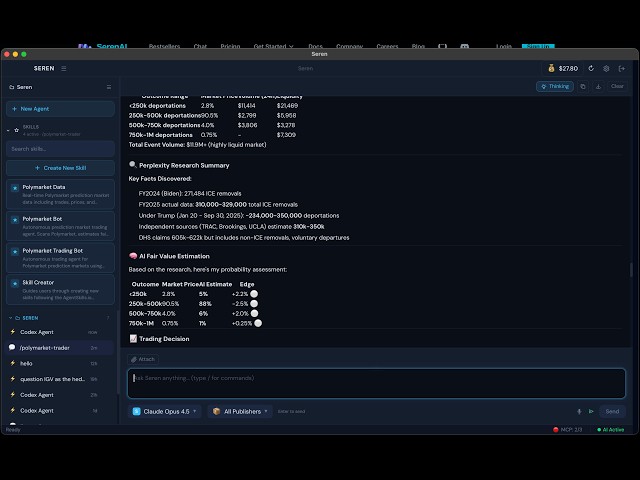Open the Codex Agent conversation marked now

[x=59, y=332]
